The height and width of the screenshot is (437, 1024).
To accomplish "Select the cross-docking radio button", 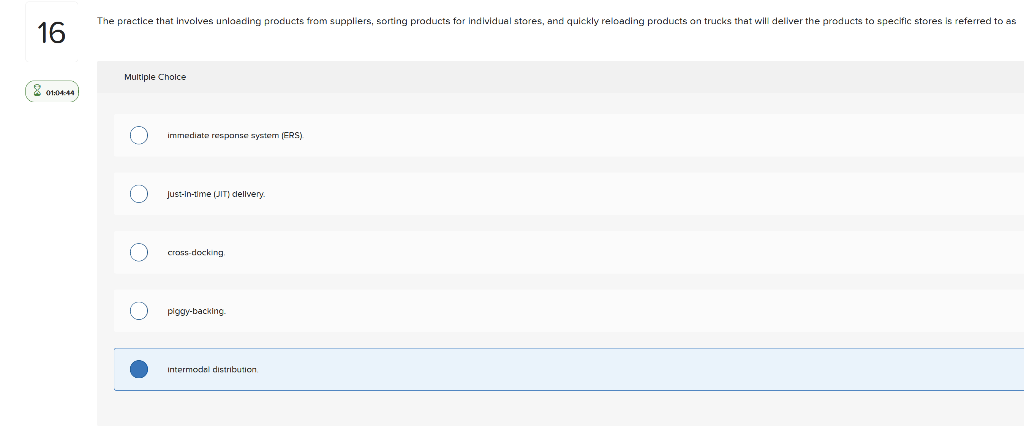I will [138, 252].
